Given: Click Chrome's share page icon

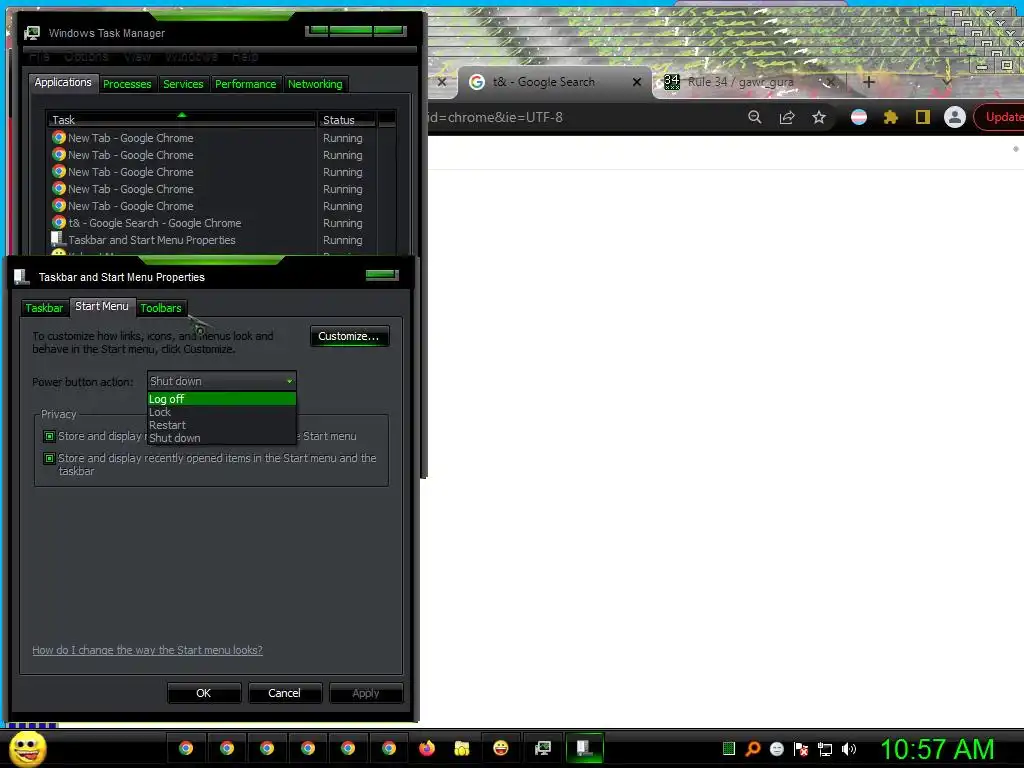Looking at the screenshot, I should (x=787, y=118).
